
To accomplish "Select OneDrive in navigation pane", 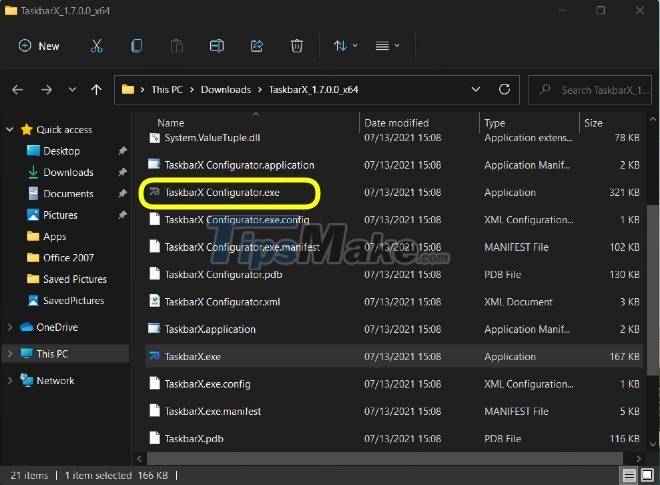I will [x=57, y=327].
